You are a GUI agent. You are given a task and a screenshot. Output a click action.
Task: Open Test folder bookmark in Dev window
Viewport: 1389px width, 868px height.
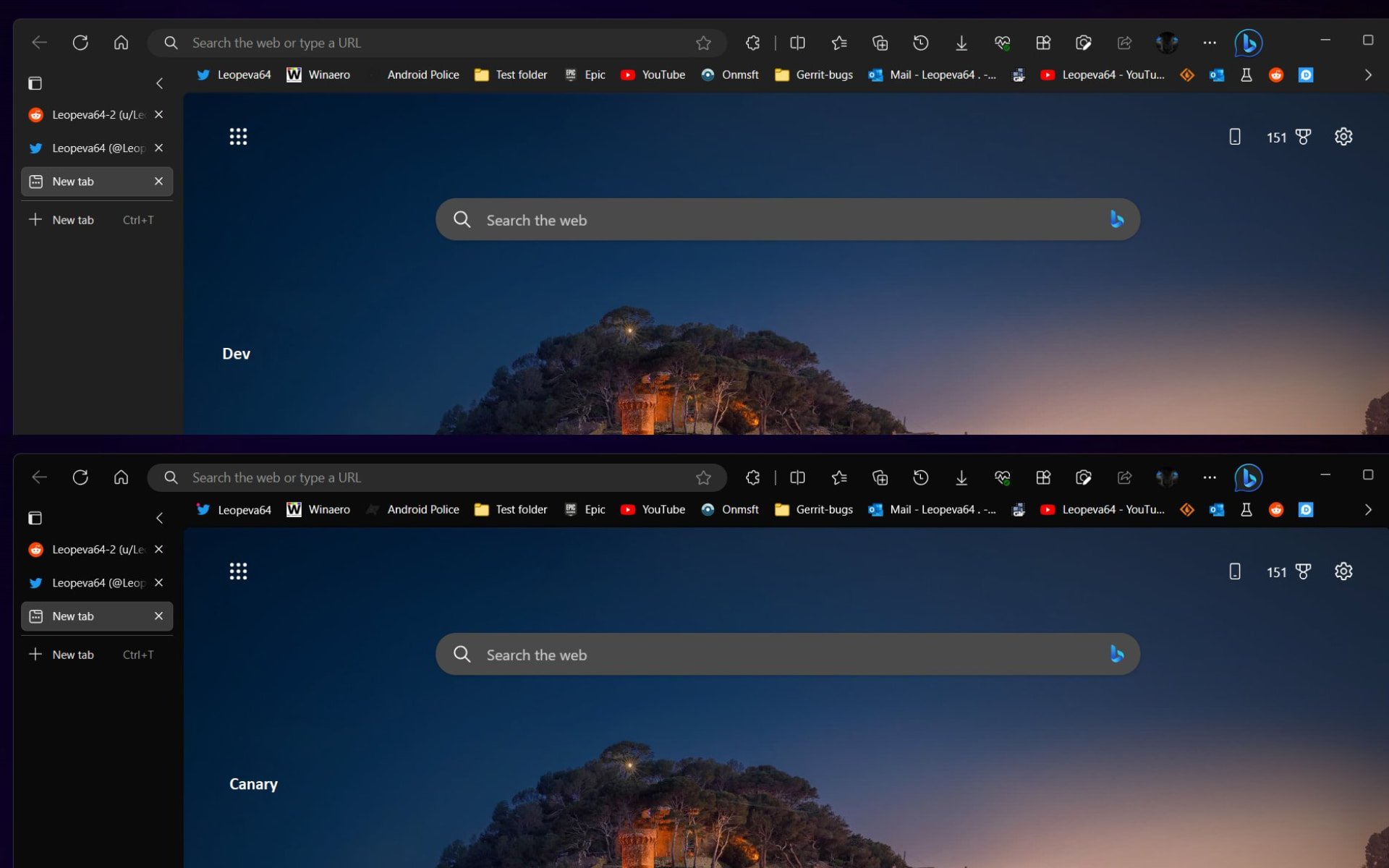pyautogui.click(x=511, y=75)
